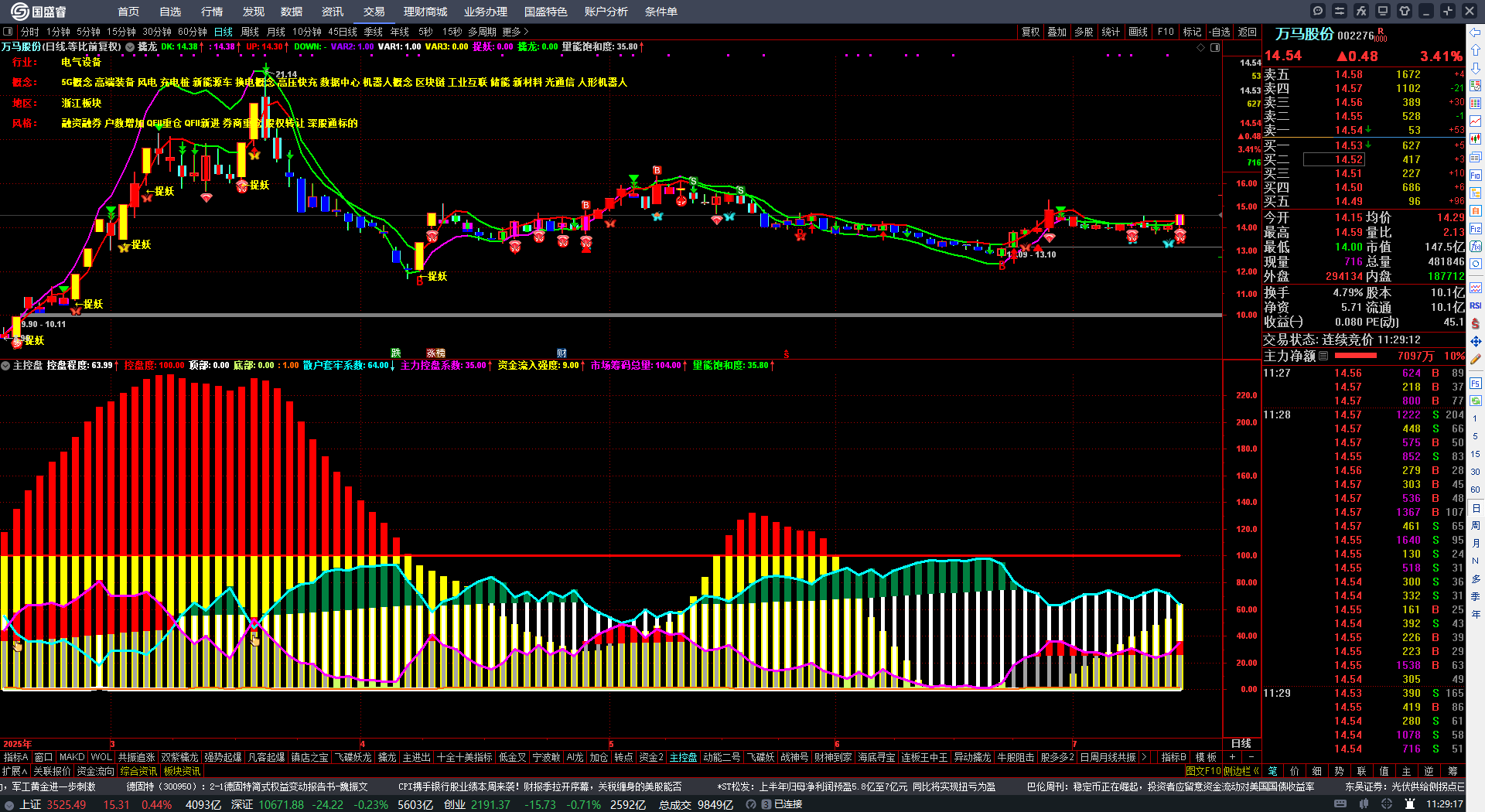Open the index selector dropdown beside 上证
The width and height of the screenshot is (1485, 812).
9,804
